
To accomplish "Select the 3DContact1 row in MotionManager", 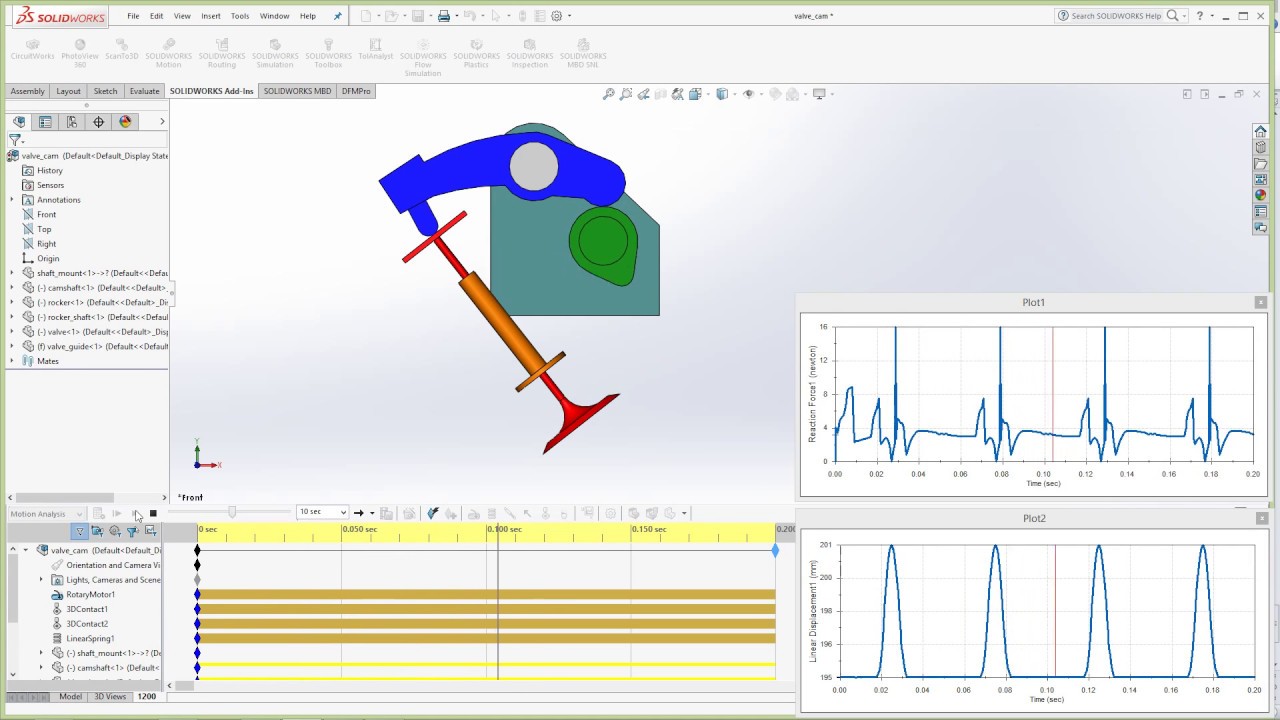I will tap(87, 609).
